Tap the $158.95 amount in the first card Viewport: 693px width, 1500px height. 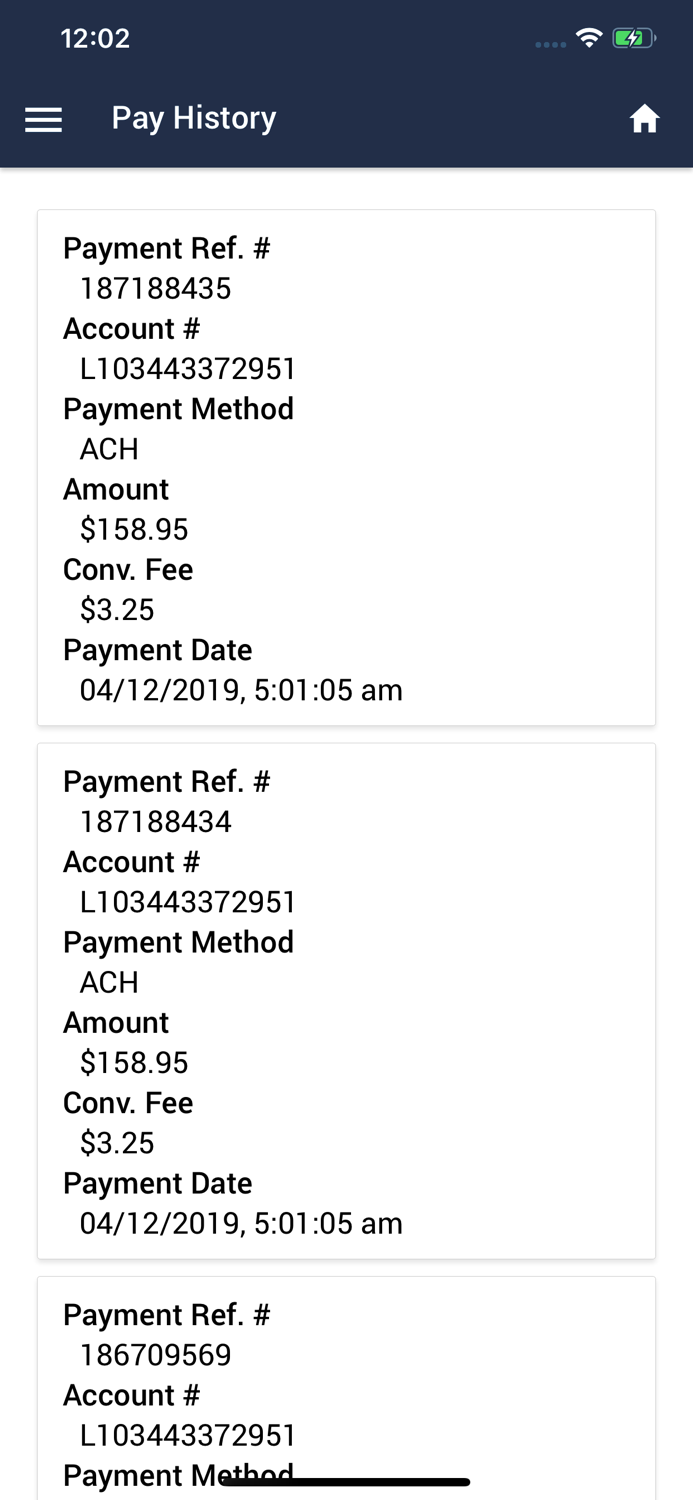tap(134, 529)
